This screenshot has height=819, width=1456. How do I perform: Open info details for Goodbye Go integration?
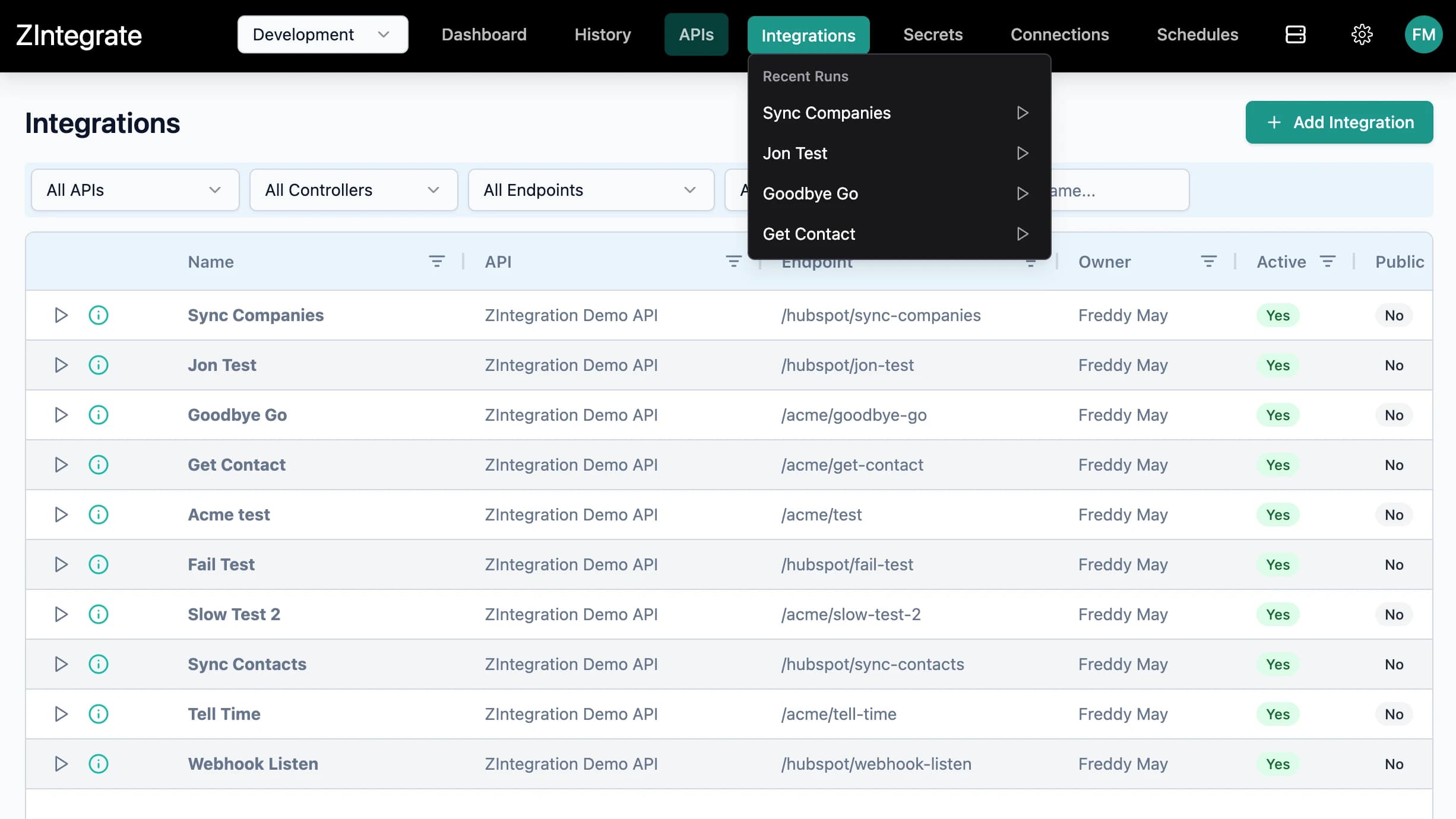coord(98,415)
